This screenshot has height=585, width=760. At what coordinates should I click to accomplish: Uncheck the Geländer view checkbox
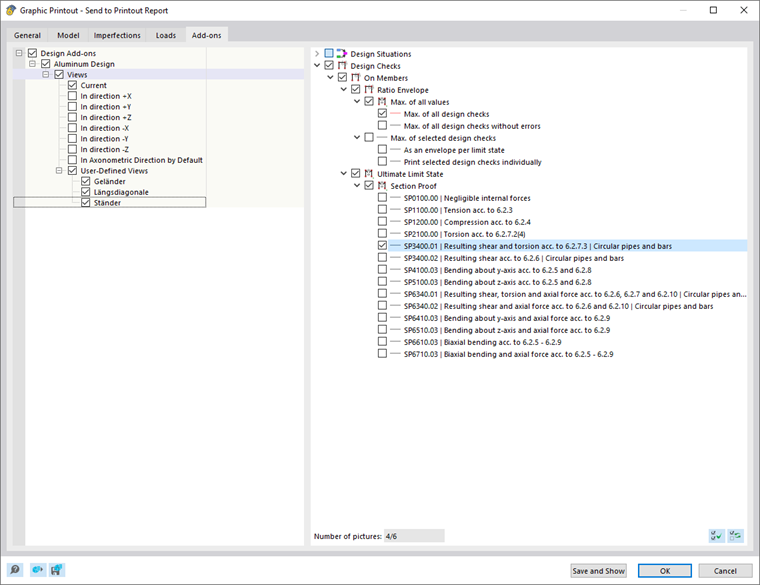coord(86,181)
